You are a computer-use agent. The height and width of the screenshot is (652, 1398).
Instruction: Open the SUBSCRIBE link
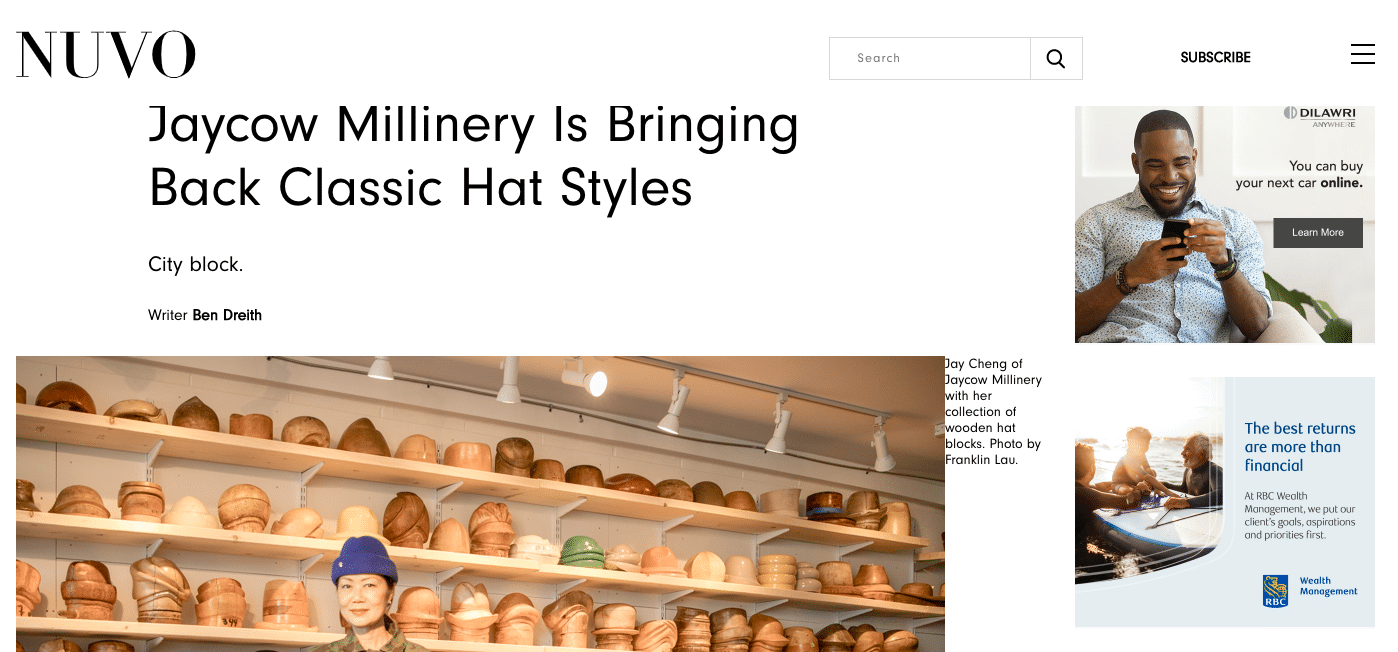1215,58
